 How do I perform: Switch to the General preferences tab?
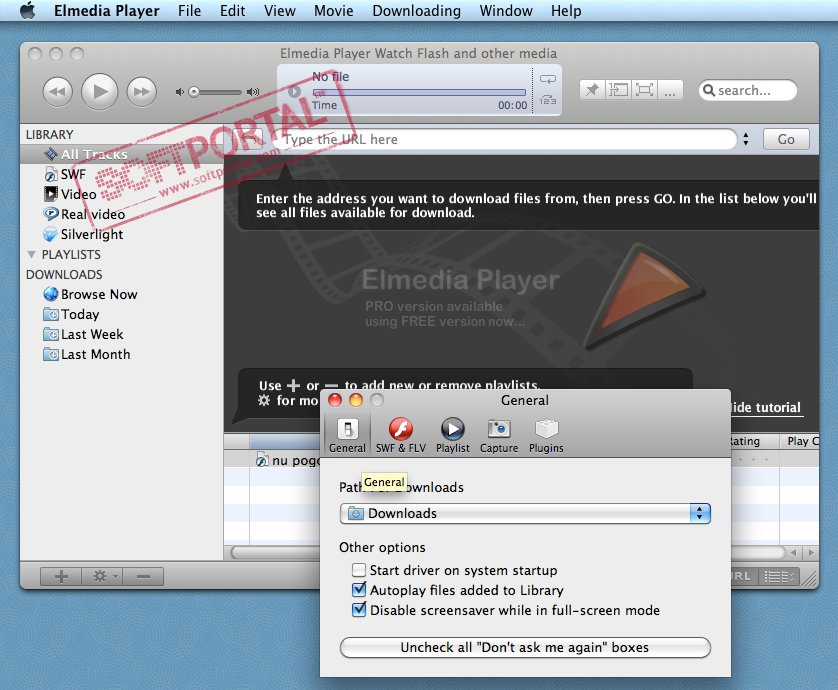(347, 435)
